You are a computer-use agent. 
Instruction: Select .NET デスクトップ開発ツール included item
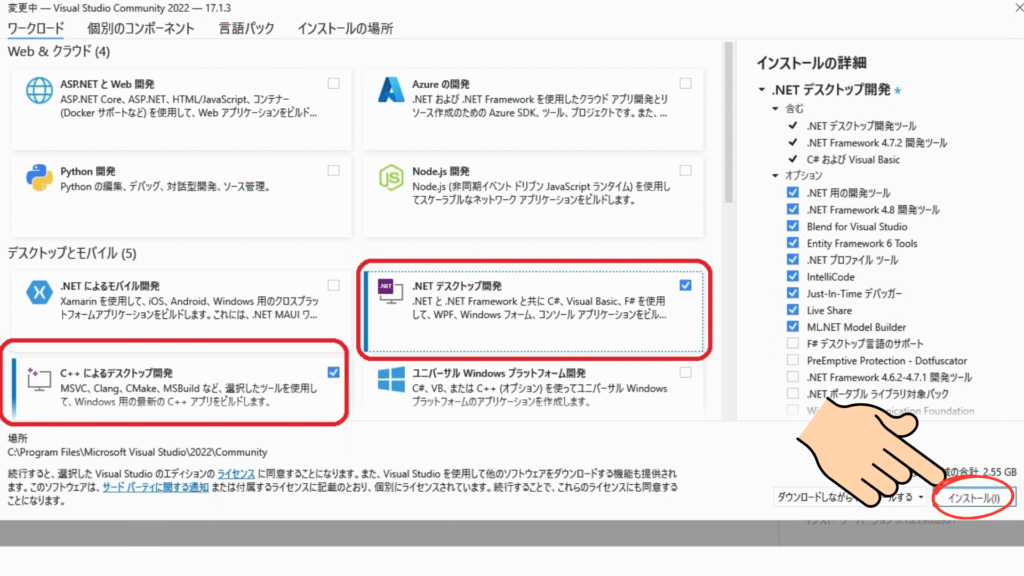click(x=861, y=126)
